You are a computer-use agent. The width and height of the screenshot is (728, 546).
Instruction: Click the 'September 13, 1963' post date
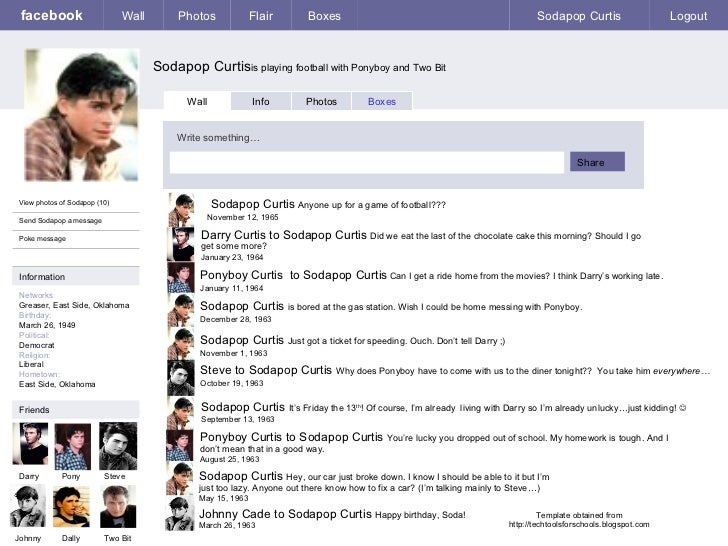click(x=238, y=419)
